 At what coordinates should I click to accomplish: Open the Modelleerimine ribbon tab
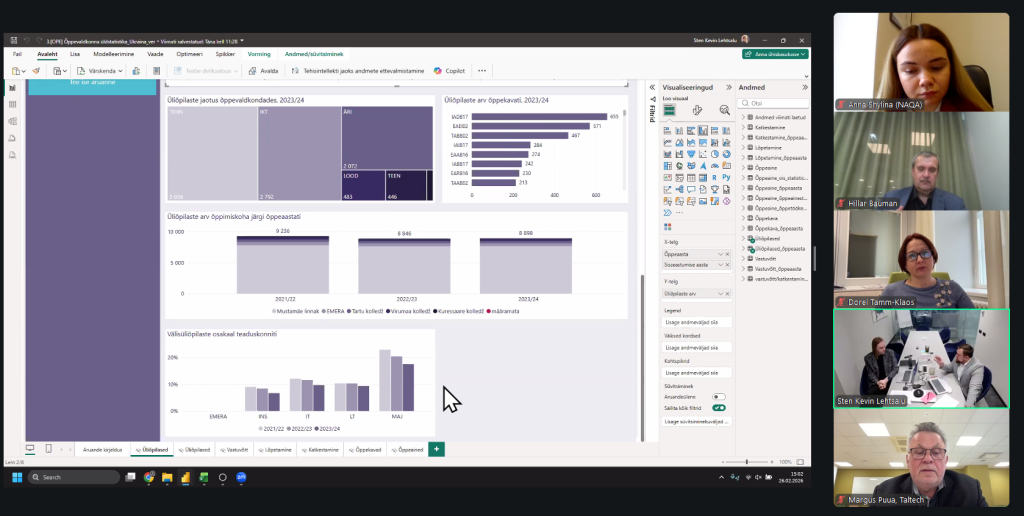tap(113, 53)
